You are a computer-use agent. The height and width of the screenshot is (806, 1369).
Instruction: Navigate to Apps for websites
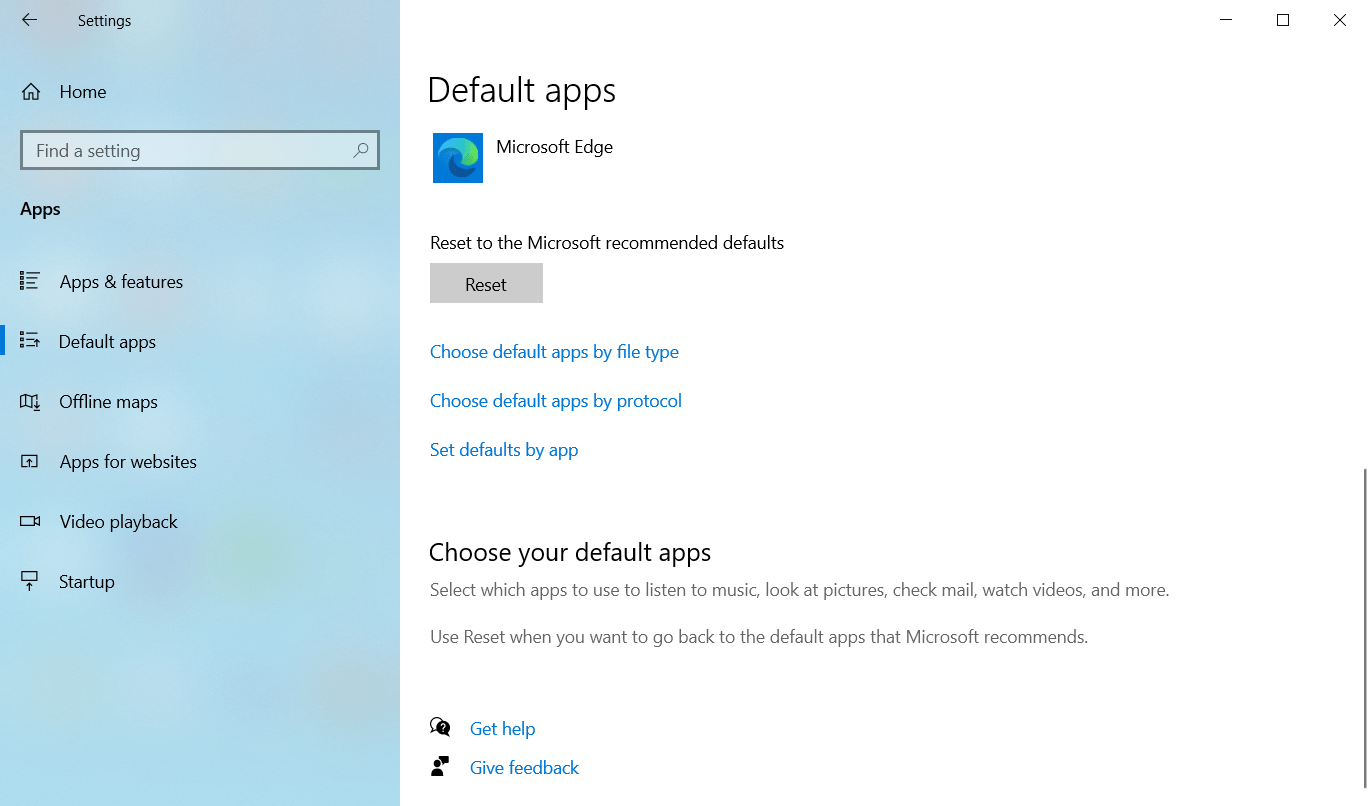point(128,462)
